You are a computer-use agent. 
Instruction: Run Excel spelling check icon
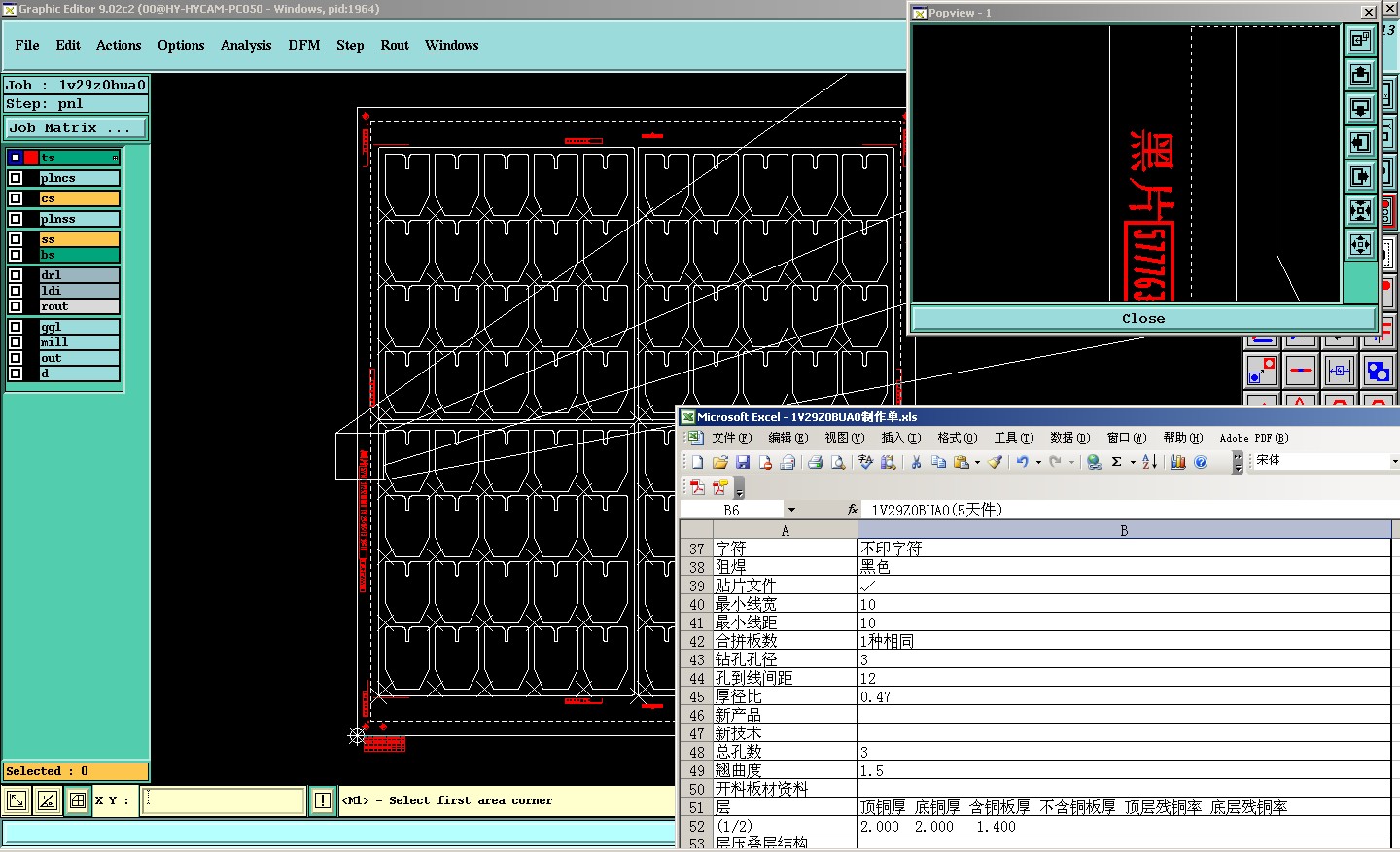[865, 462]
